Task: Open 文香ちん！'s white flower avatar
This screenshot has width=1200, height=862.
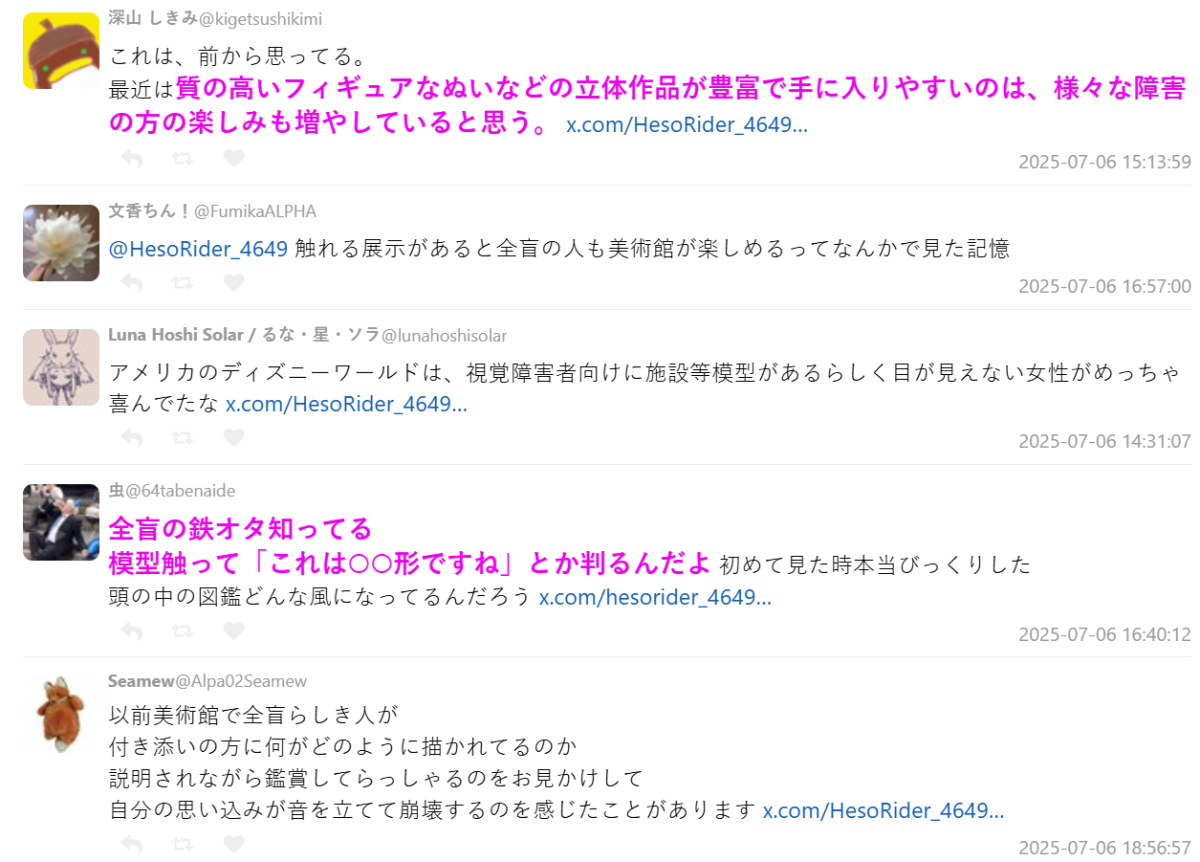Action: point(61,243)
